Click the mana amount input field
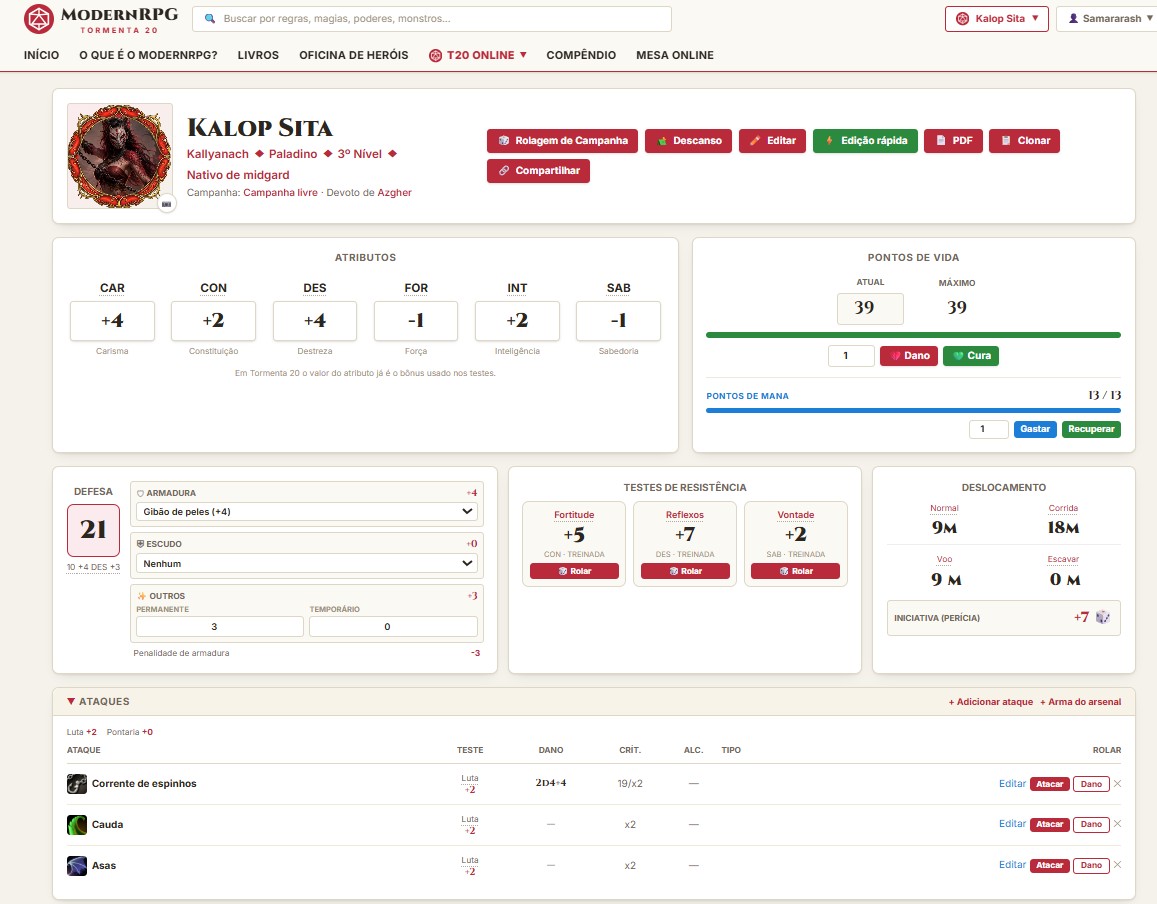The image size is (1157, 904). (x=988, y=429)
